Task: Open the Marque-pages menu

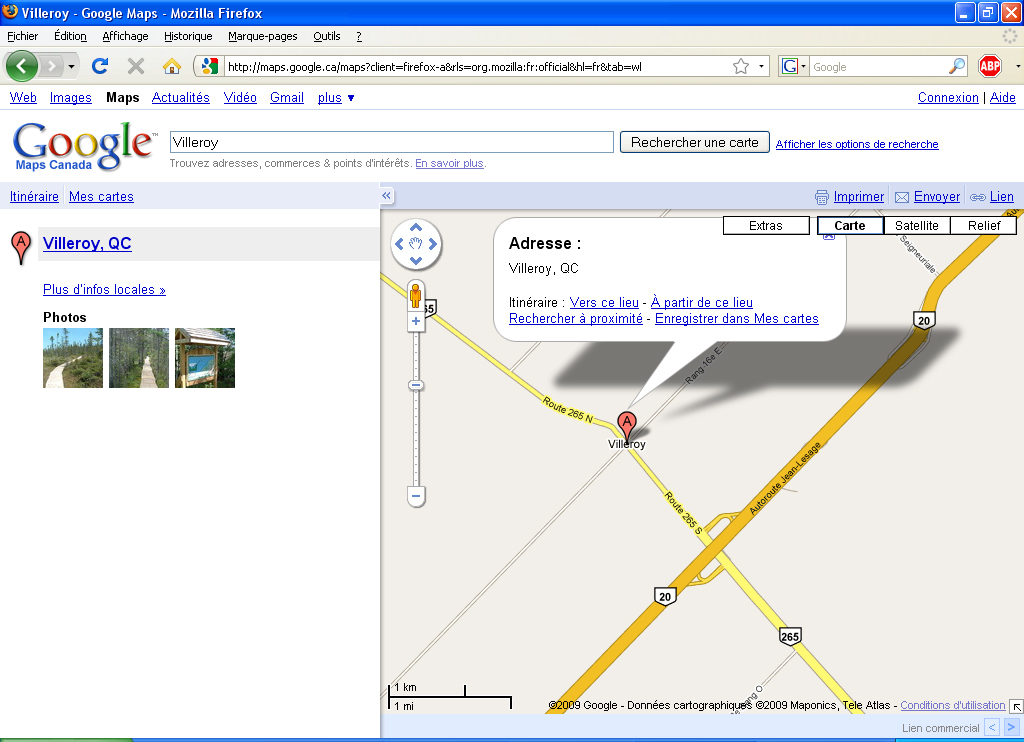Action: point(263,36)
